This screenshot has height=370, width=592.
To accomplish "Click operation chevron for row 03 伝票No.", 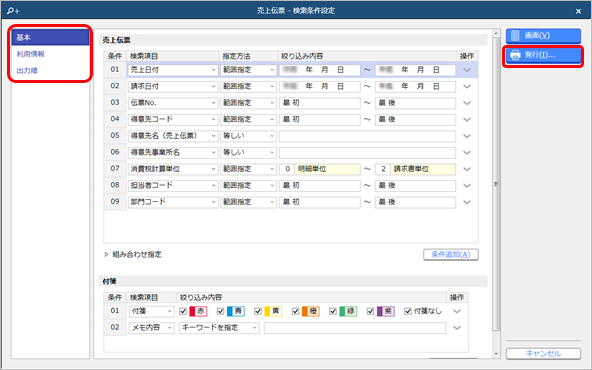I will (x=467, y=103).
